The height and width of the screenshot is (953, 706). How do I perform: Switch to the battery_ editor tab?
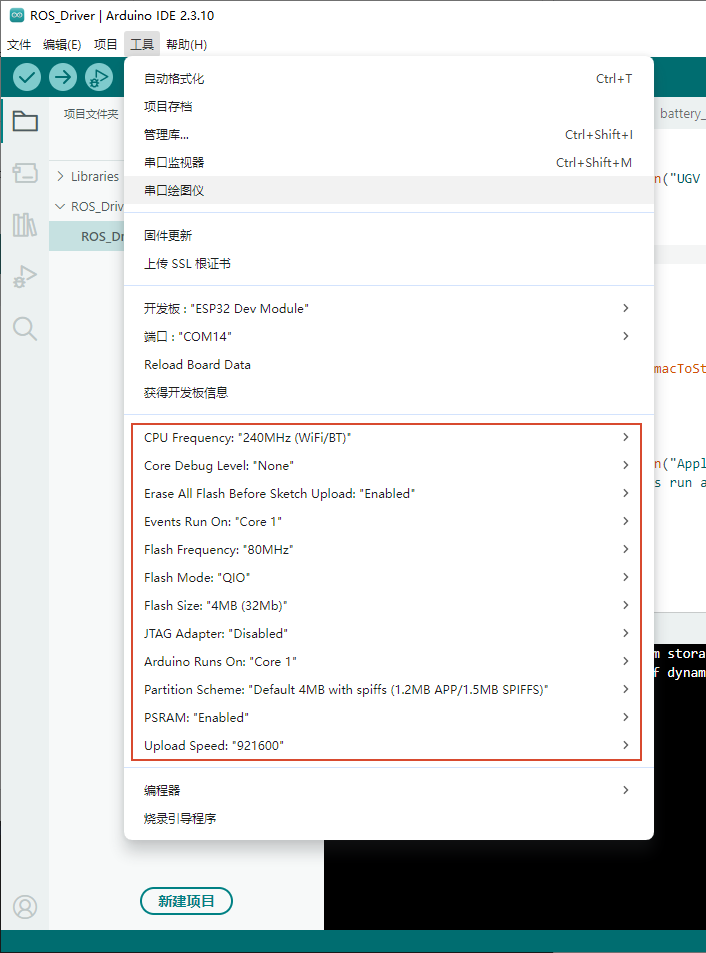682,114
